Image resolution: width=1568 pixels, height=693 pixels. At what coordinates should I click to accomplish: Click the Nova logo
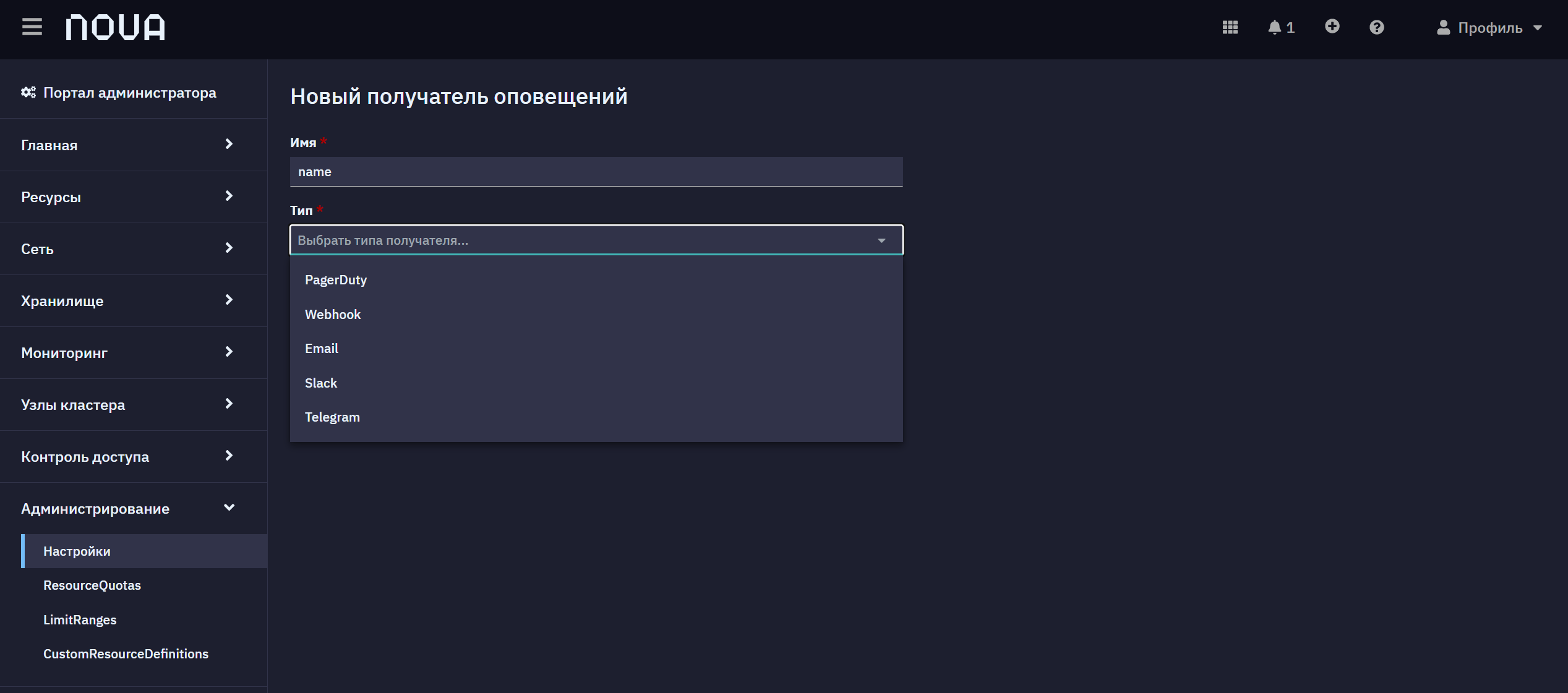pyautogui.click(x=116, y=27)
